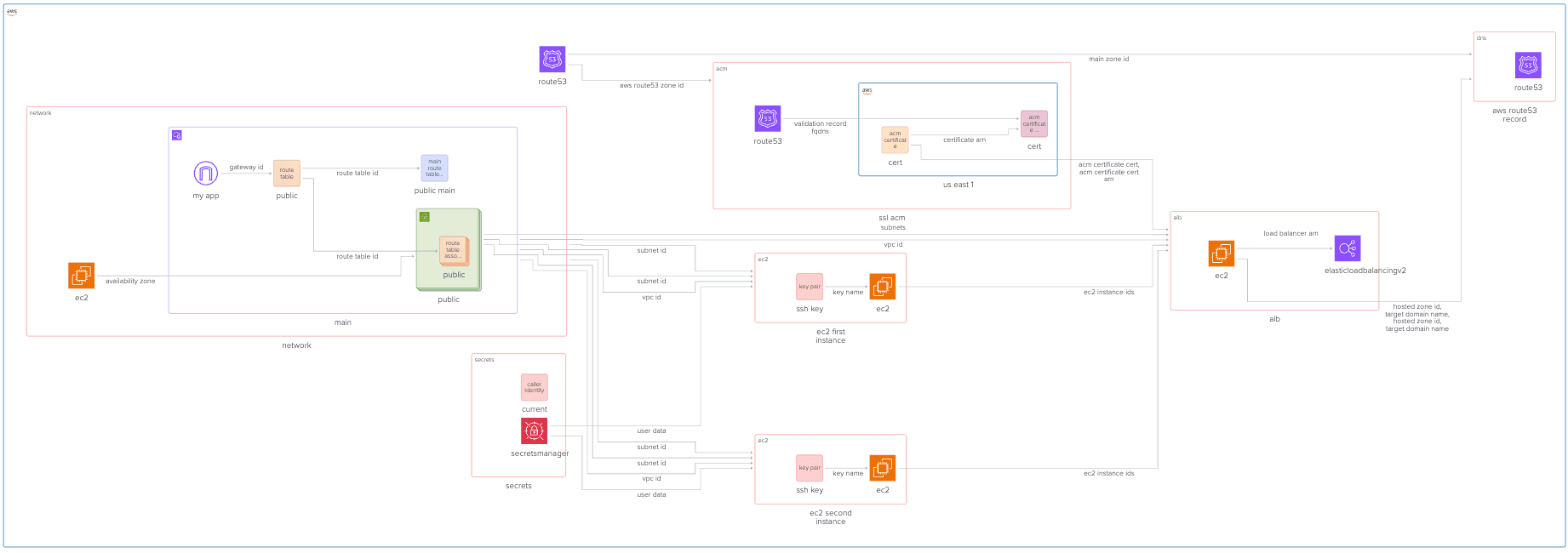Viewport: 1568px width, 553px height.
Task: Select the route53 icon in the dns module
Action: click(1527, 66)
